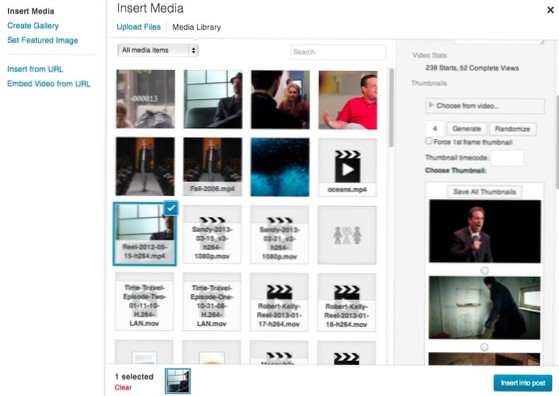
Task: Select man with hat by window thumbnail
Action: point(213,99)
